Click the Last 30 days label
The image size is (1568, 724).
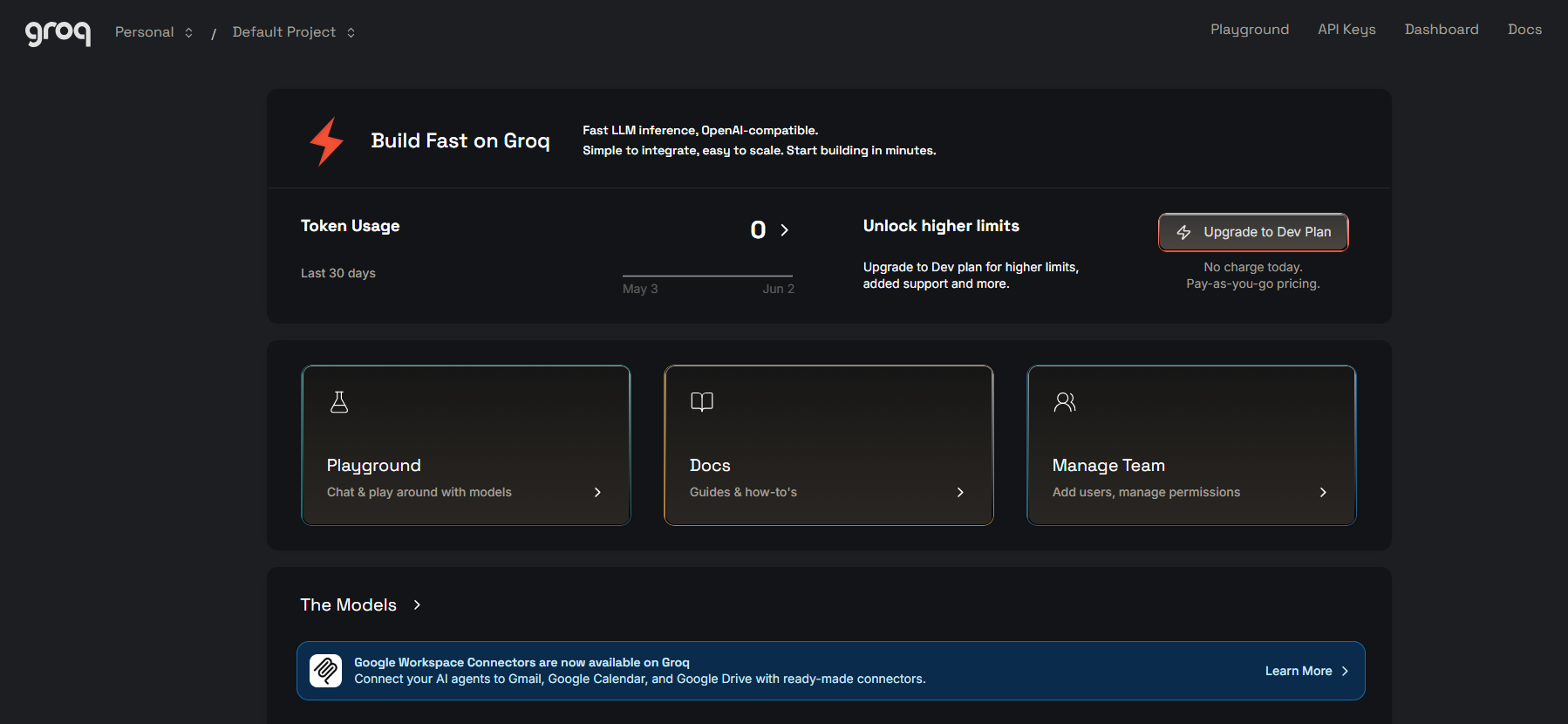click(x=338, y=273)
